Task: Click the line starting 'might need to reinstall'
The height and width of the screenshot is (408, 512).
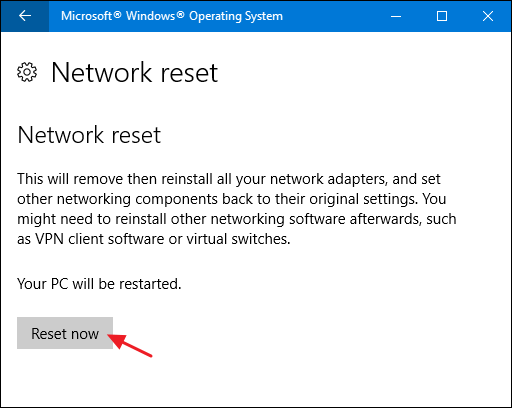Action: coord(237,219)
